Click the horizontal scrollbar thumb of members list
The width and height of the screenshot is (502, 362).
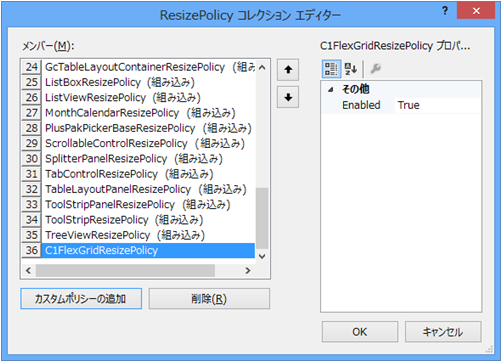[125, 271]
